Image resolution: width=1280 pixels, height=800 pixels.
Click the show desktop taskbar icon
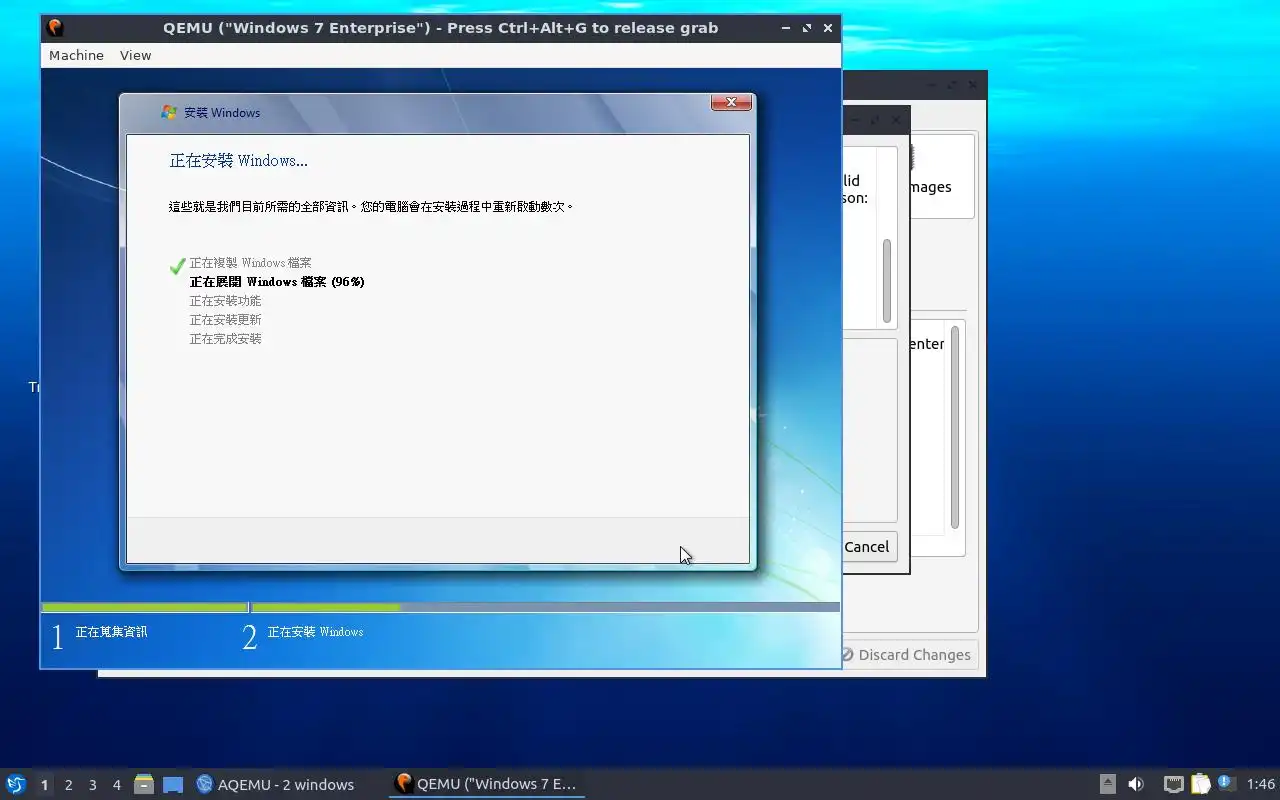[x=173, y=785]
